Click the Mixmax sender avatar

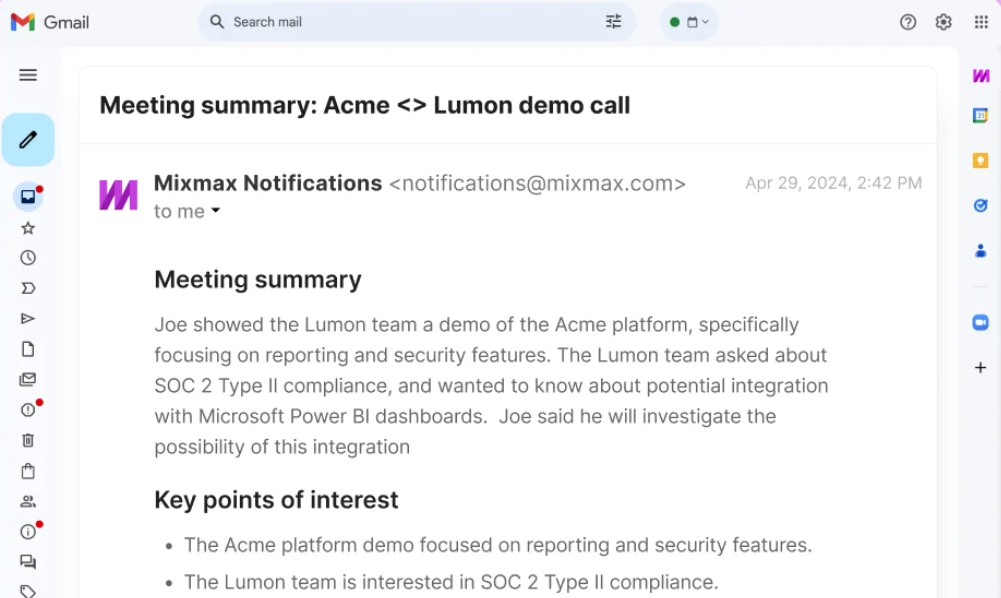point(118,195)
